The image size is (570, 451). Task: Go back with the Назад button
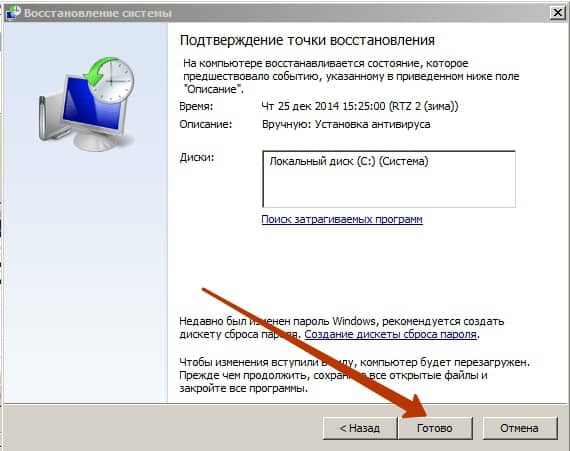pyautogui.click(x=360, y=428)
